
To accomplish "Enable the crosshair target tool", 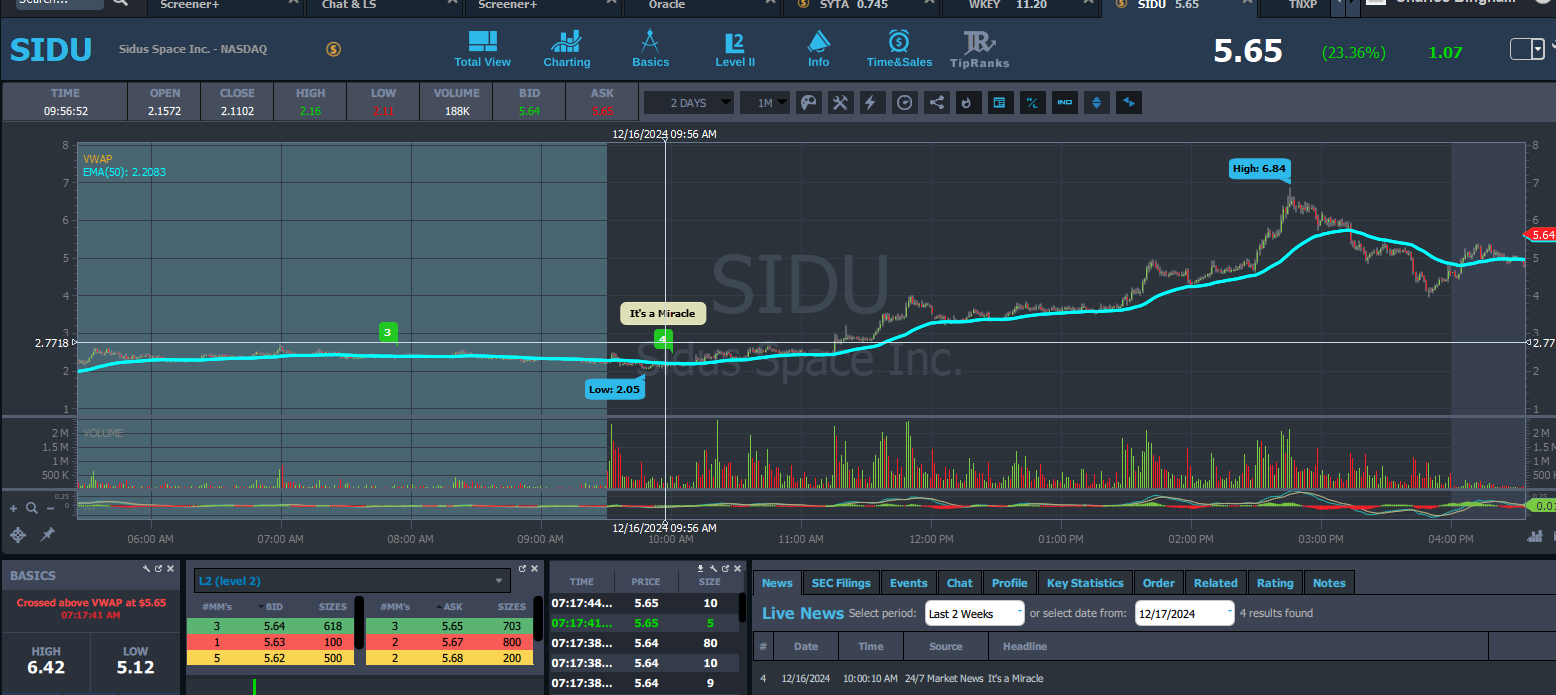I will click(x=17, y=535).
